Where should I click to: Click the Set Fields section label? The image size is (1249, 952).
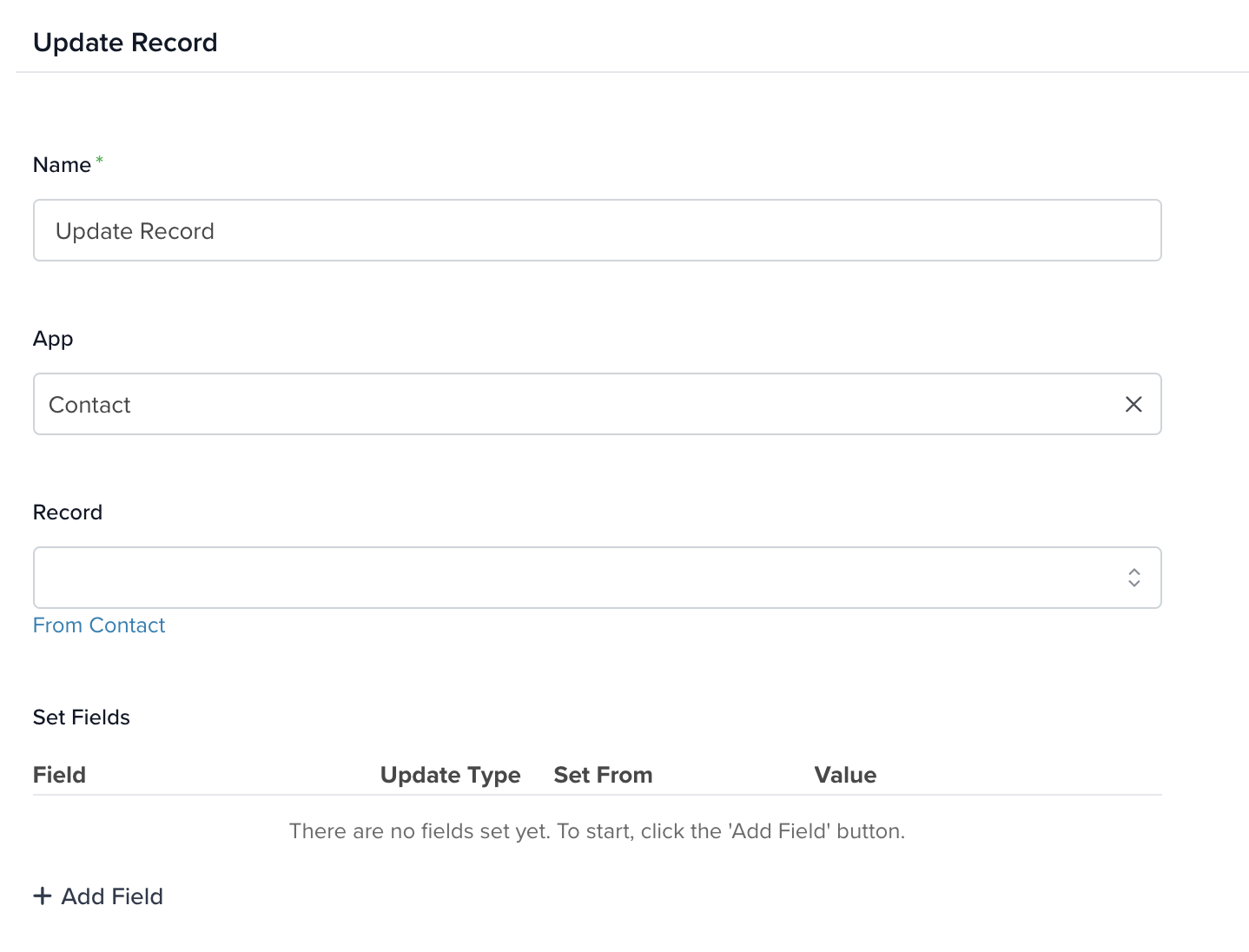point(82,717)
